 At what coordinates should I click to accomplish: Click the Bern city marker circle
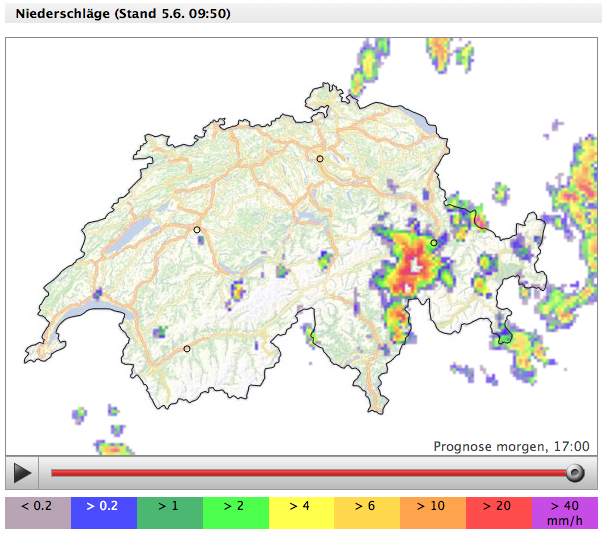[197, 230]
